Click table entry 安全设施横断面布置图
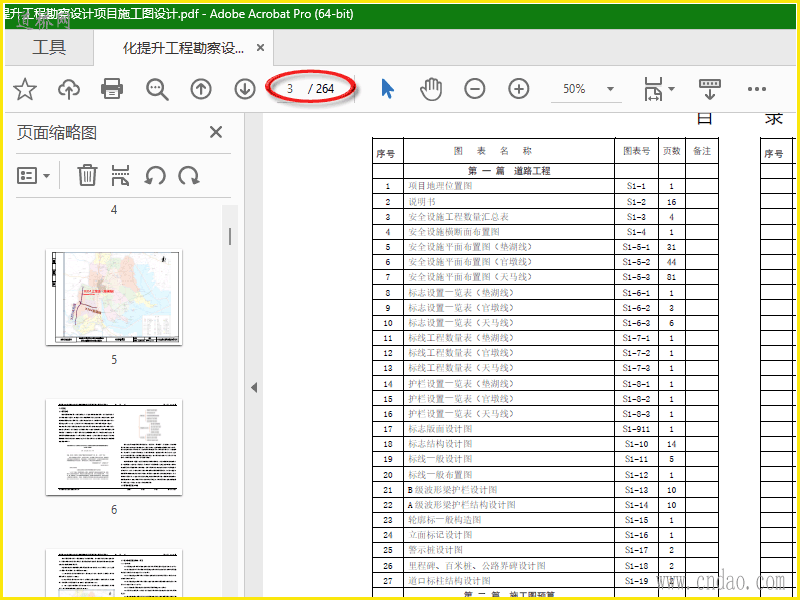800x600 pixels. 454,232
